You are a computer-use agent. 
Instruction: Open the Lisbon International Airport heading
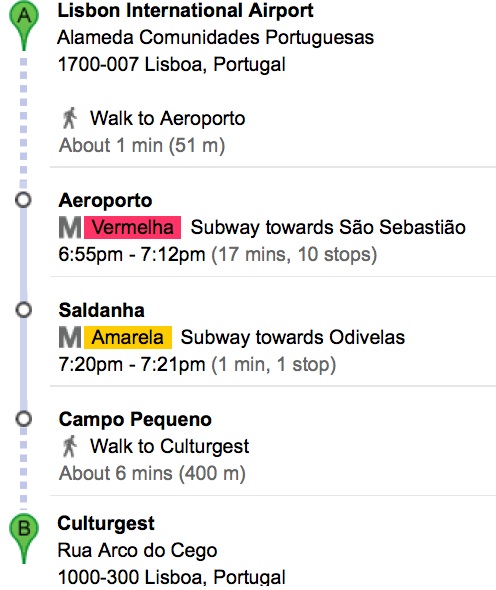[185, 10]
